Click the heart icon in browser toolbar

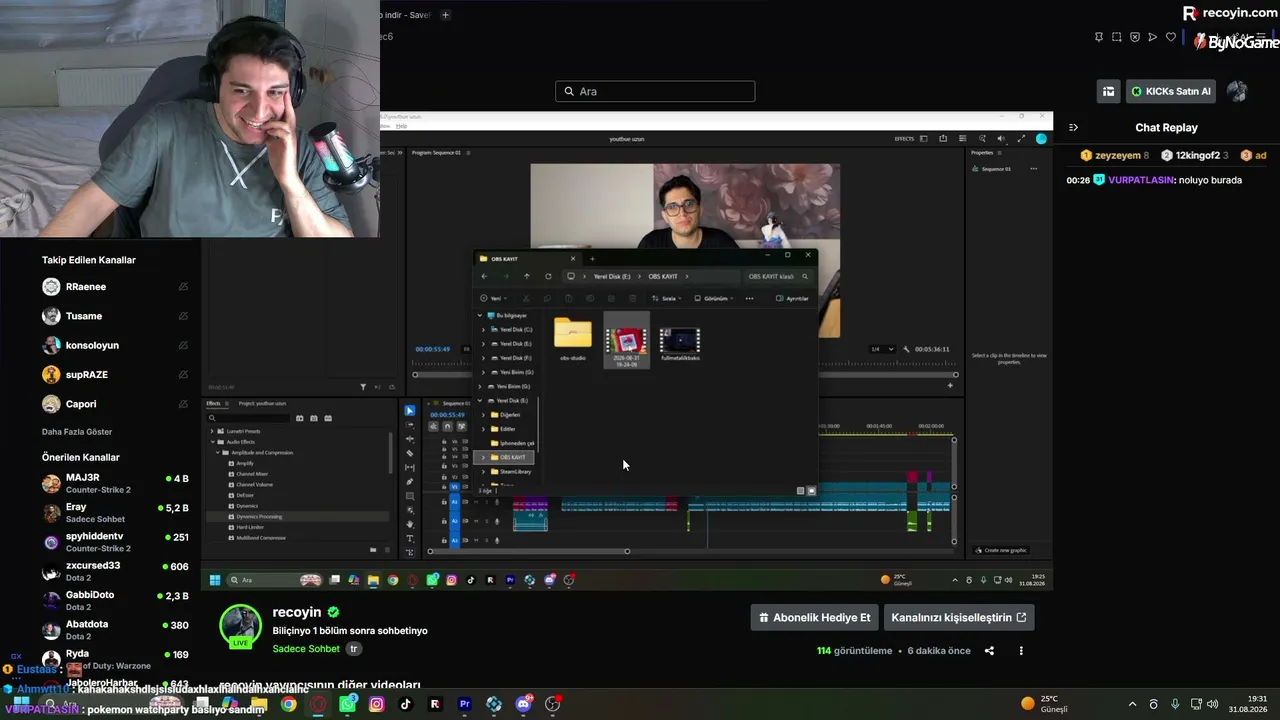(x=1171, y=37)
